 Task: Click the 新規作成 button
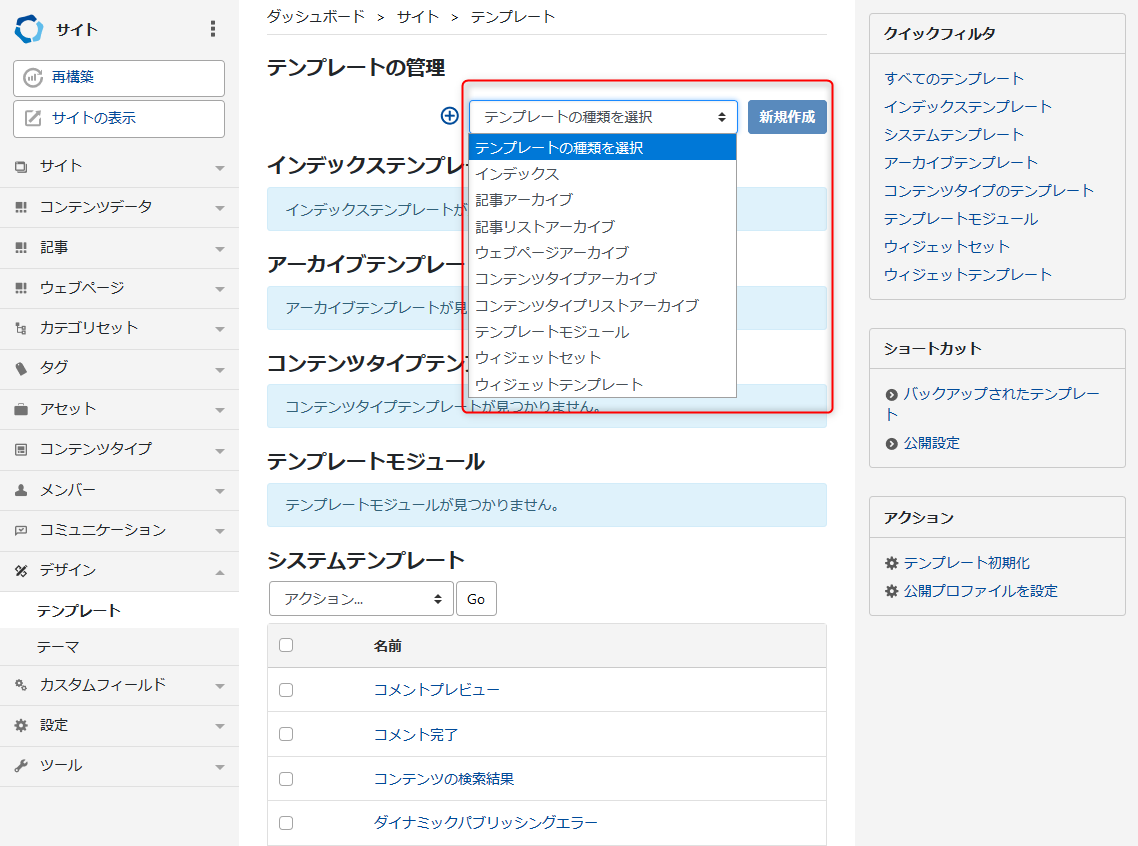tap(787, 117)
